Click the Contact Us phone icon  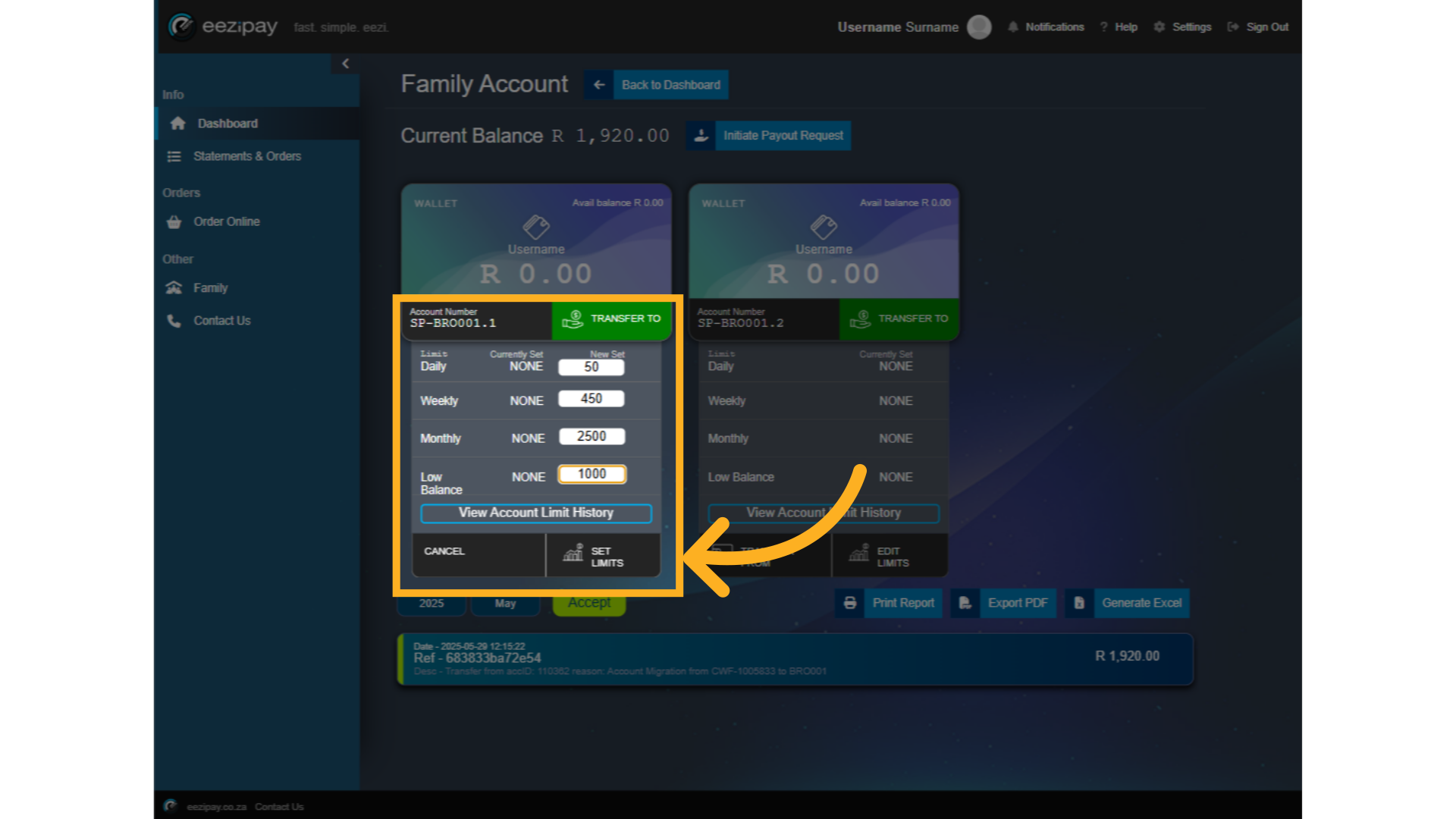174,320
